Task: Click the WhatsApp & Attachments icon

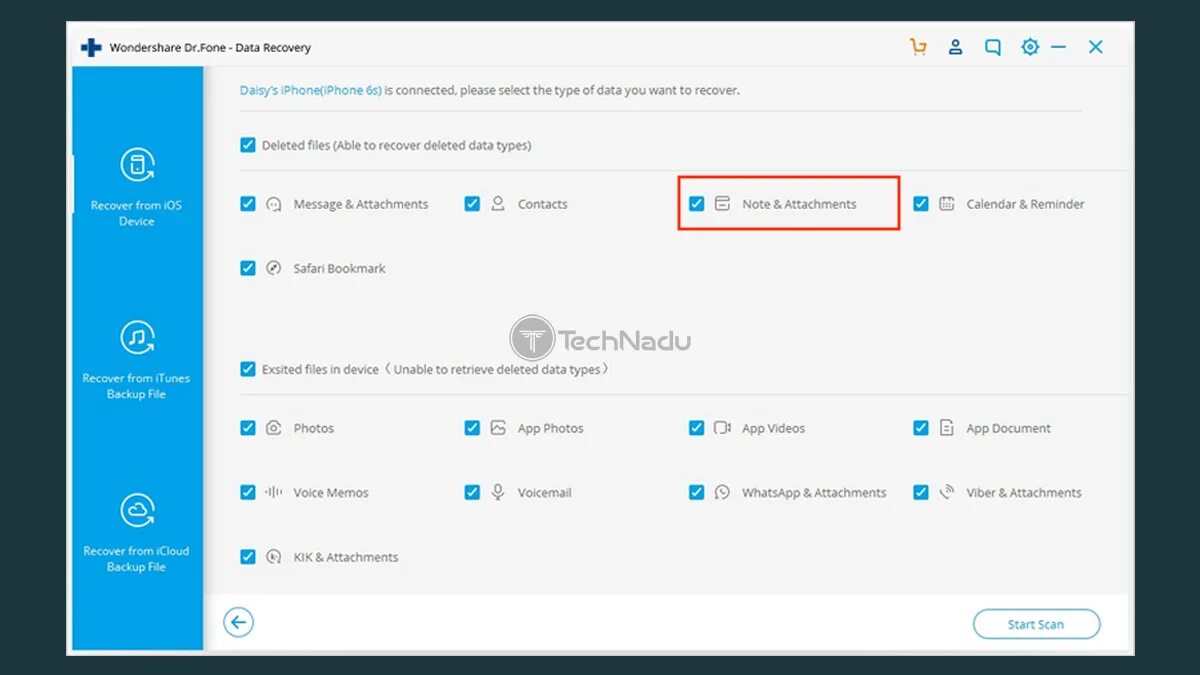Action: click(x=722, y=492)
